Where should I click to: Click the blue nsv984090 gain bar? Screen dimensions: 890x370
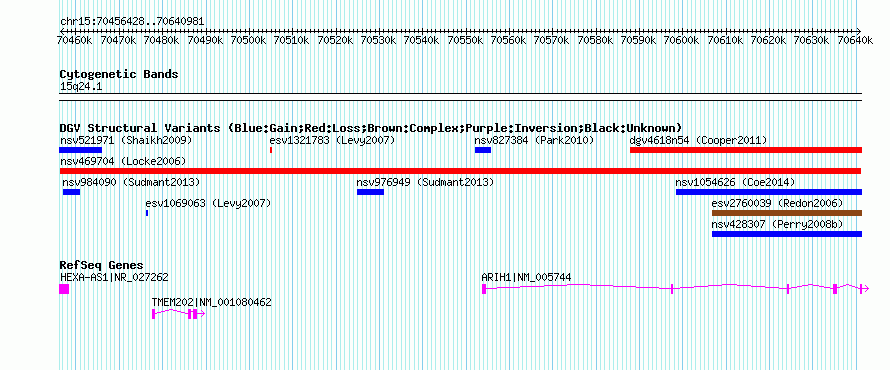[x=72, y=192]
